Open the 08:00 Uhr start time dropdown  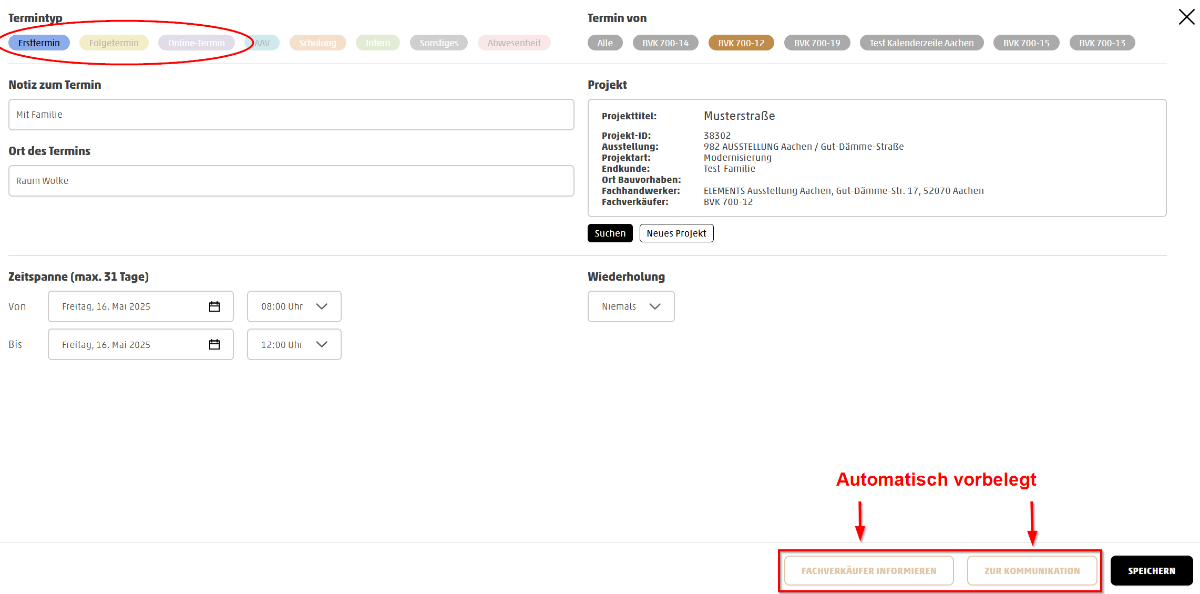(294, 307)
